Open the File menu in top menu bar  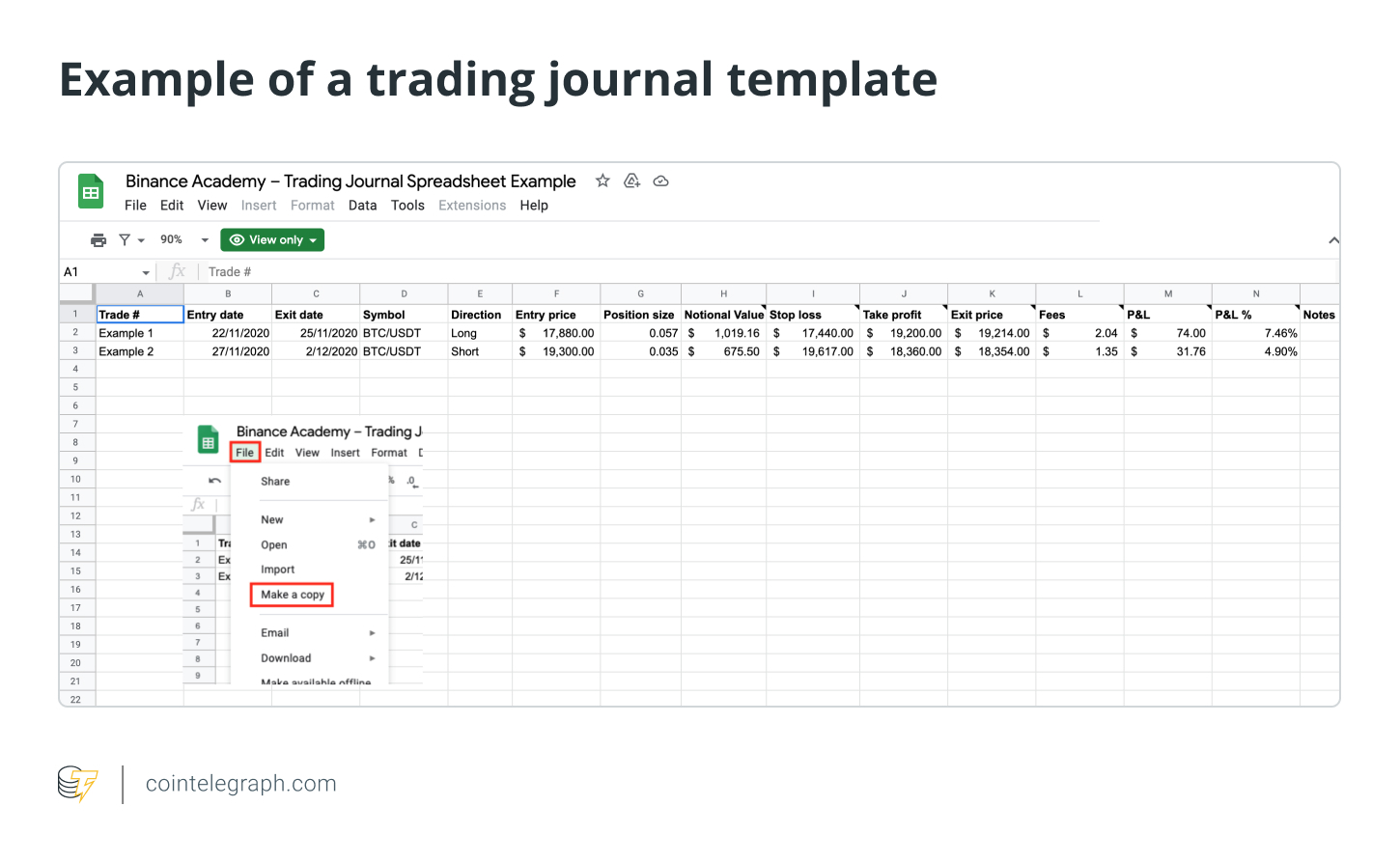point(135,206)
